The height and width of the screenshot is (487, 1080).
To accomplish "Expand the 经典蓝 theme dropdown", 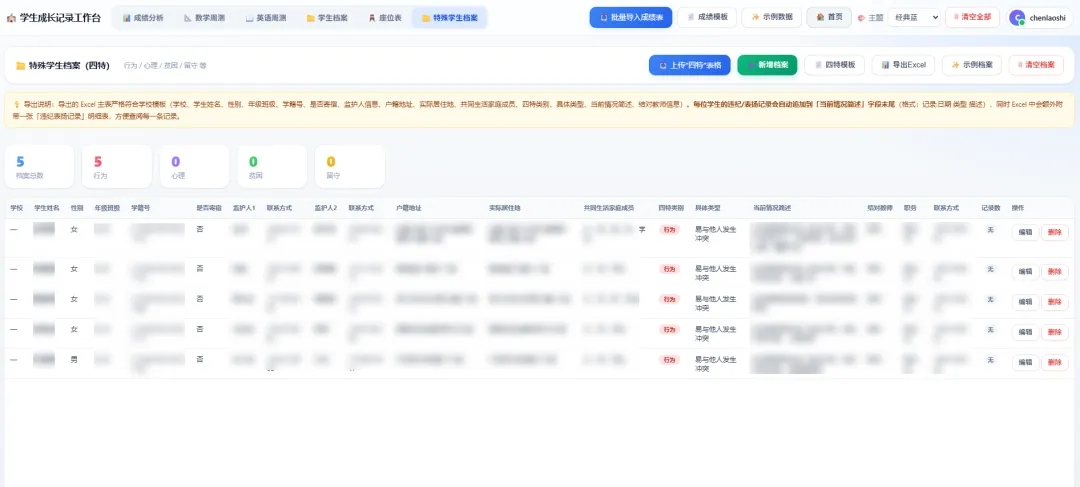I will [914, 17].
